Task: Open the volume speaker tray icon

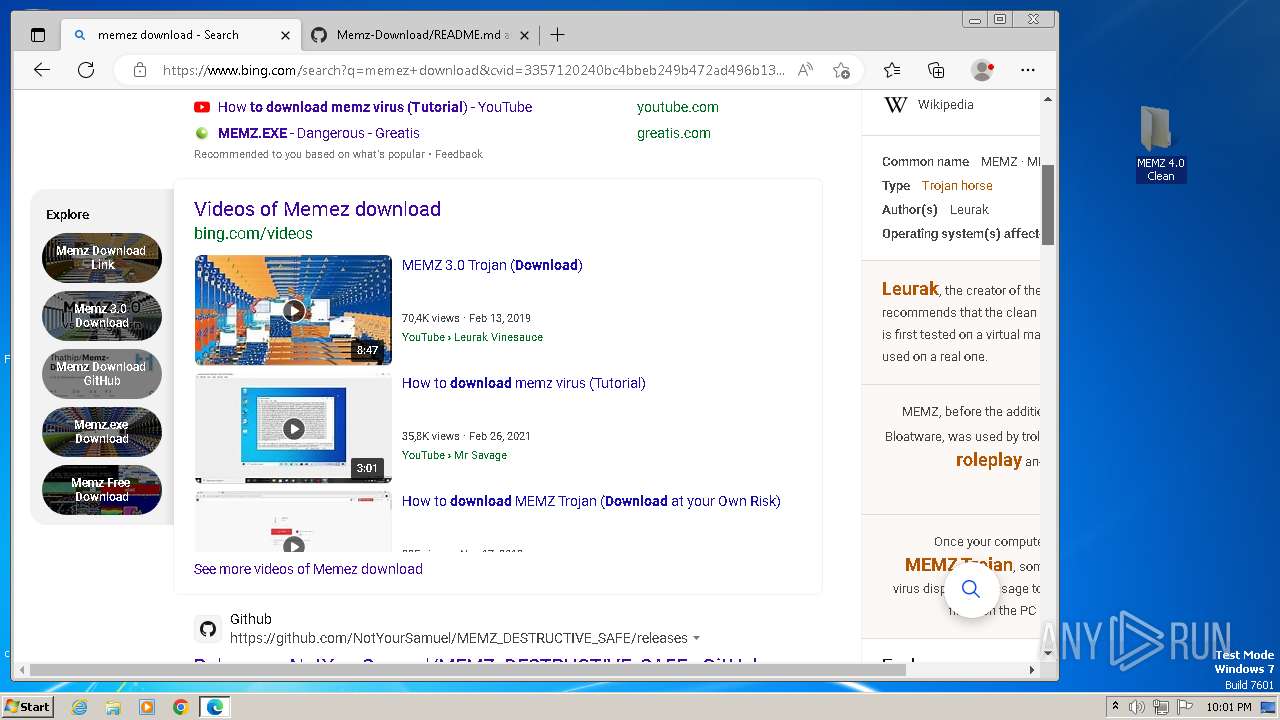Action: coord(1137,707)
